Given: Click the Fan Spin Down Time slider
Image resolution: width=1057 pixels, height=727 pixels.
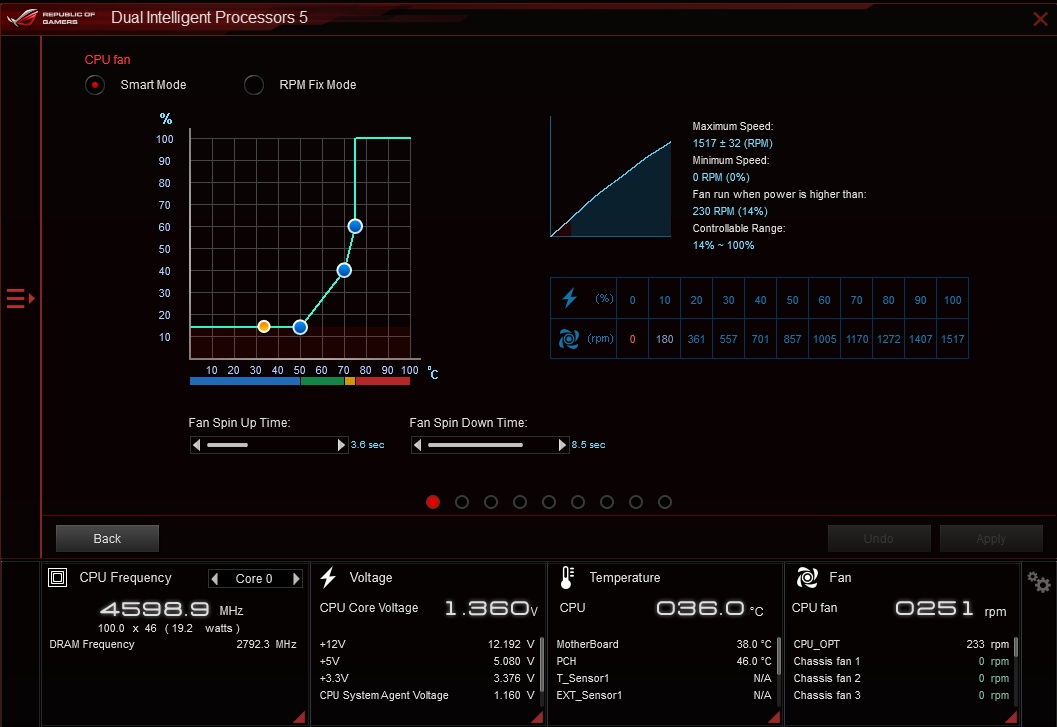Looking at the screenshot, I should [x=490, y=445].
